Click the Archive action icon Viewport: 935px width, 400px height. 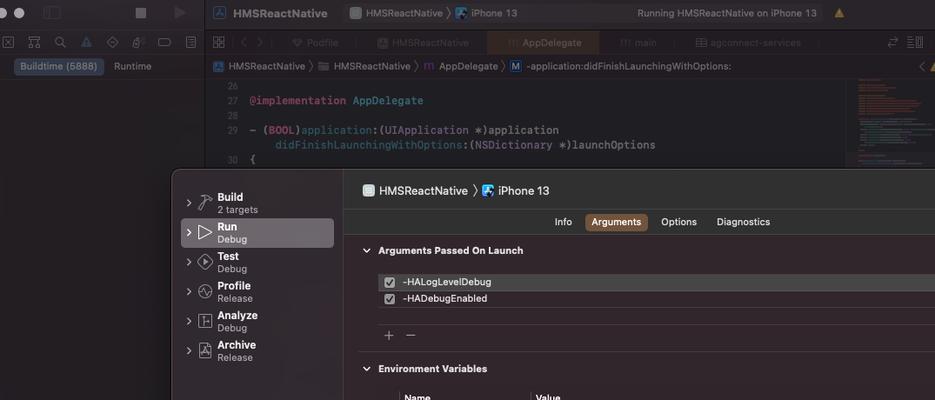point(205,351)
